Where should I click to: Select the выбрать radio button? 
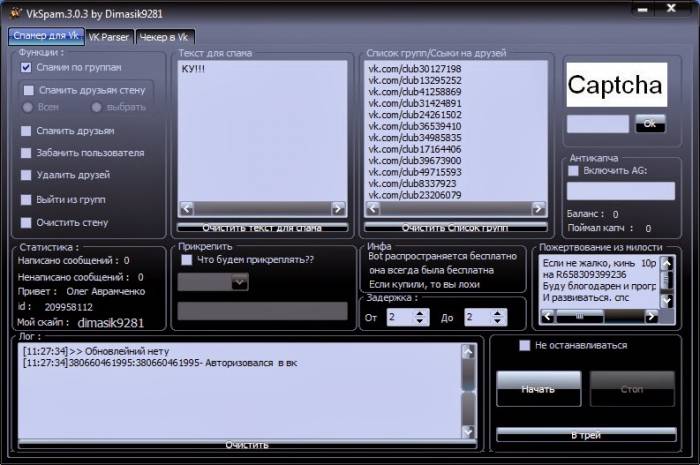96,107
